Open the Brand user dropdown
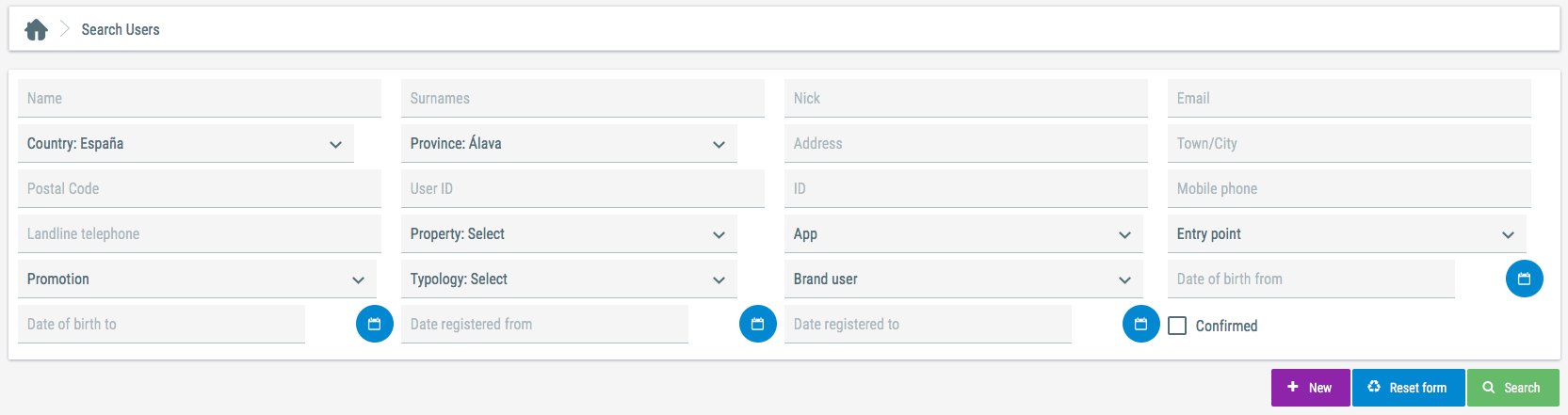 963,279
